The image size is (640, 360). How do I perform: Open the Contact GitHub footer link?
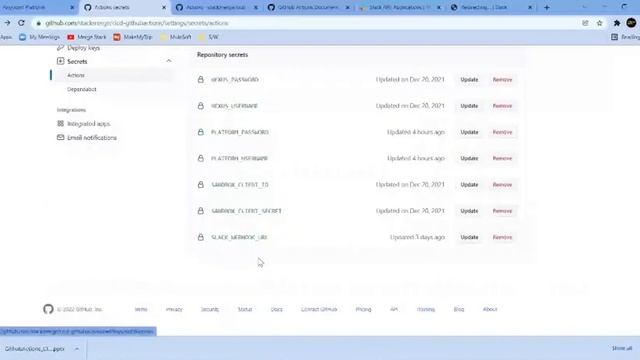click(319, 309)
